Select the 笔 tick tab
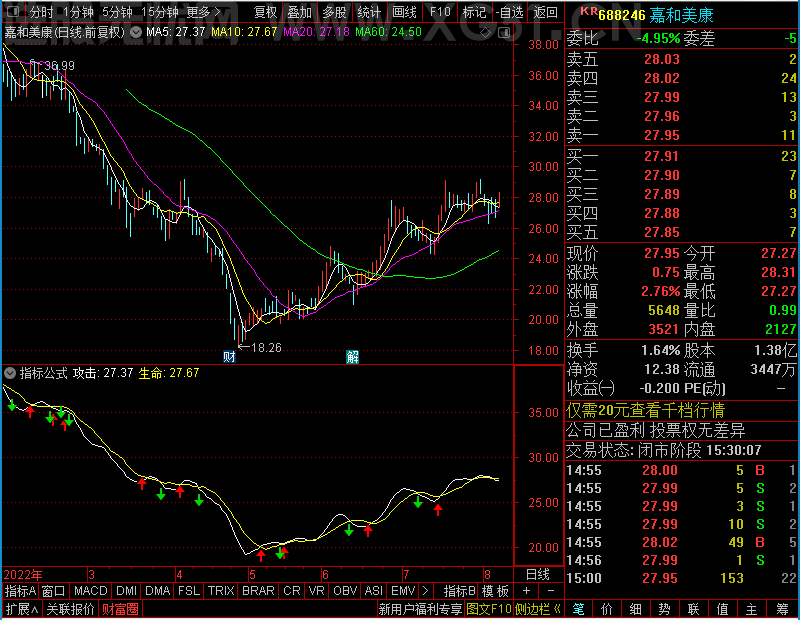800x620 pixels. coord(578,609)
